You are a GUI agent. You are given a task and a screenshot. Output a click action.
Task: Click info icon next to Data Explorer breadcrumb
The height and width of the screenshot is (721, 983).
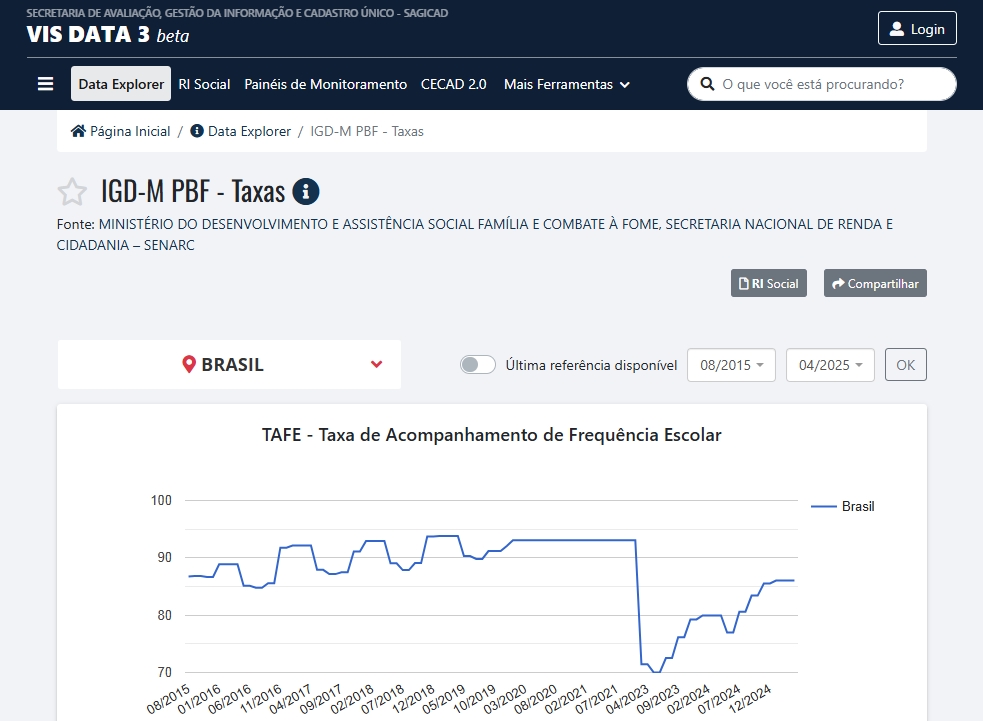point(197,131)
